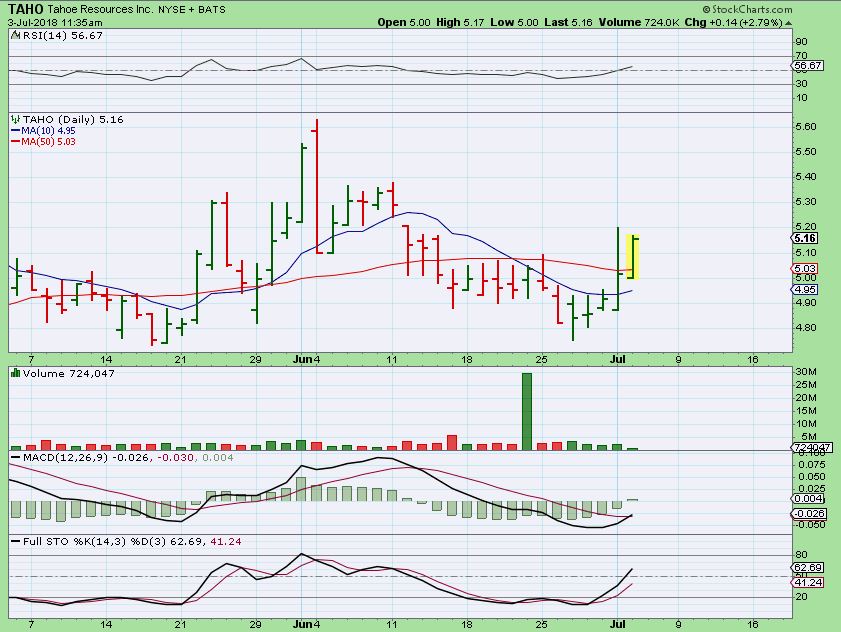The height and width of the screenshot is (632, 841).
Task: Click the NYSE + BATS exchange label
Action: (191, 9)
